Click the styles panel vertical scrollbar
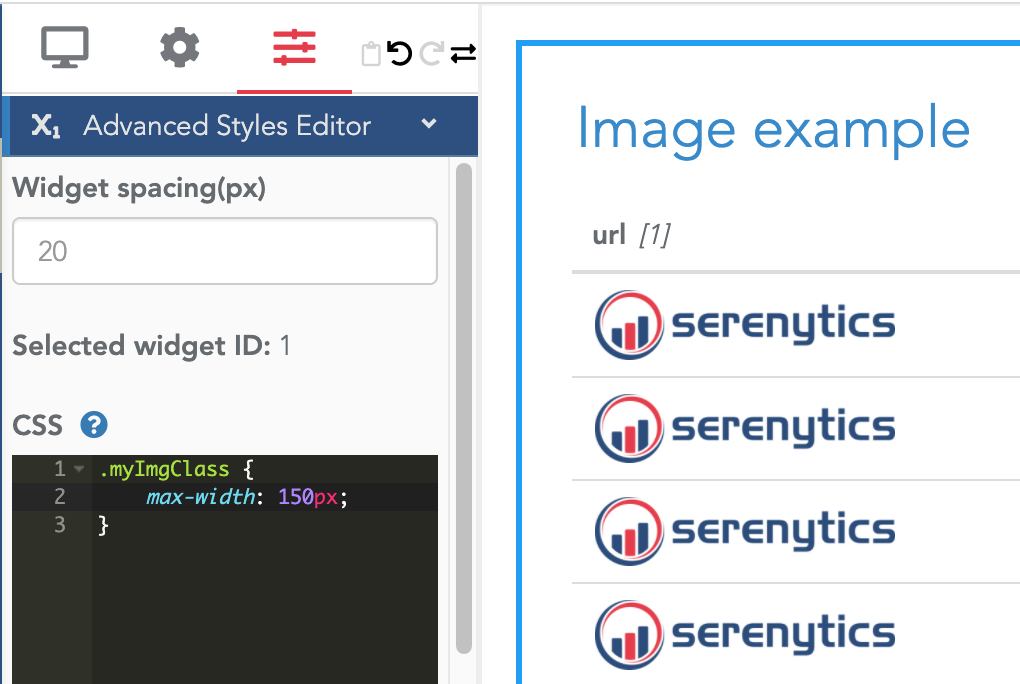Screen dimensions: 1020x684 [464, 407]
